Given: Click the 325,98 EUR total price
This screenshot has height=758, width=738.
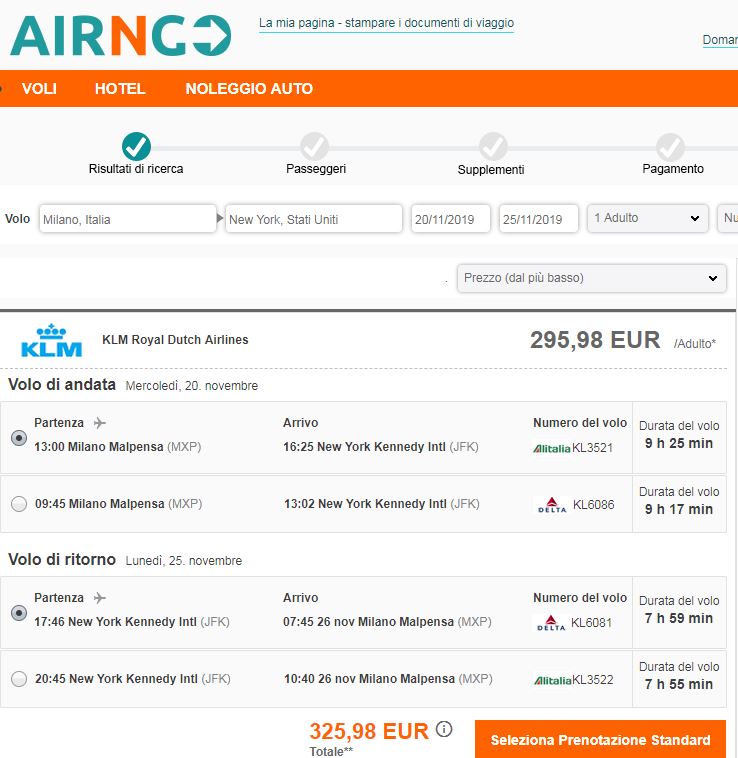Looking at the screenshot, I should [x=369, y=731].
